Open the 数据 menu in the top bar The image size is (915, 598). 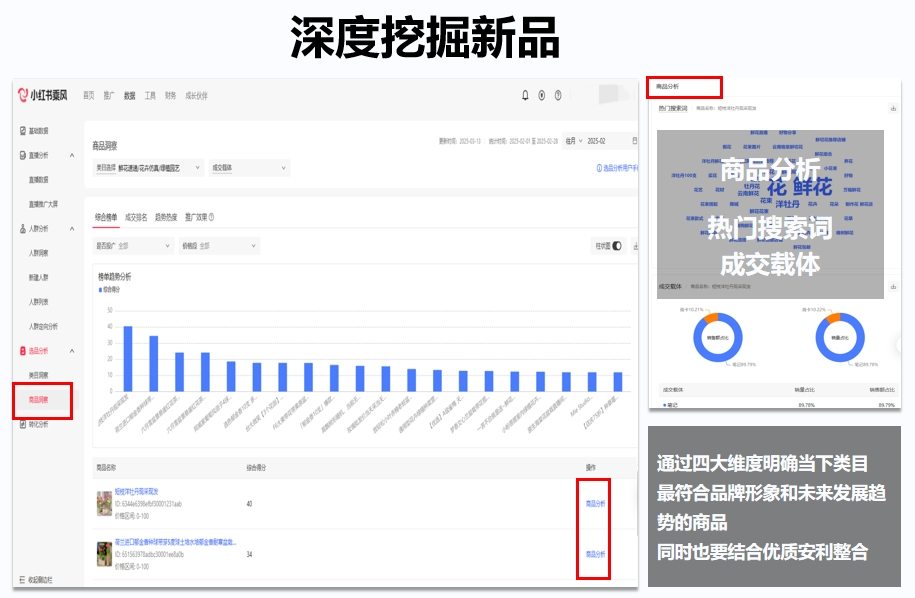point(129,97)
